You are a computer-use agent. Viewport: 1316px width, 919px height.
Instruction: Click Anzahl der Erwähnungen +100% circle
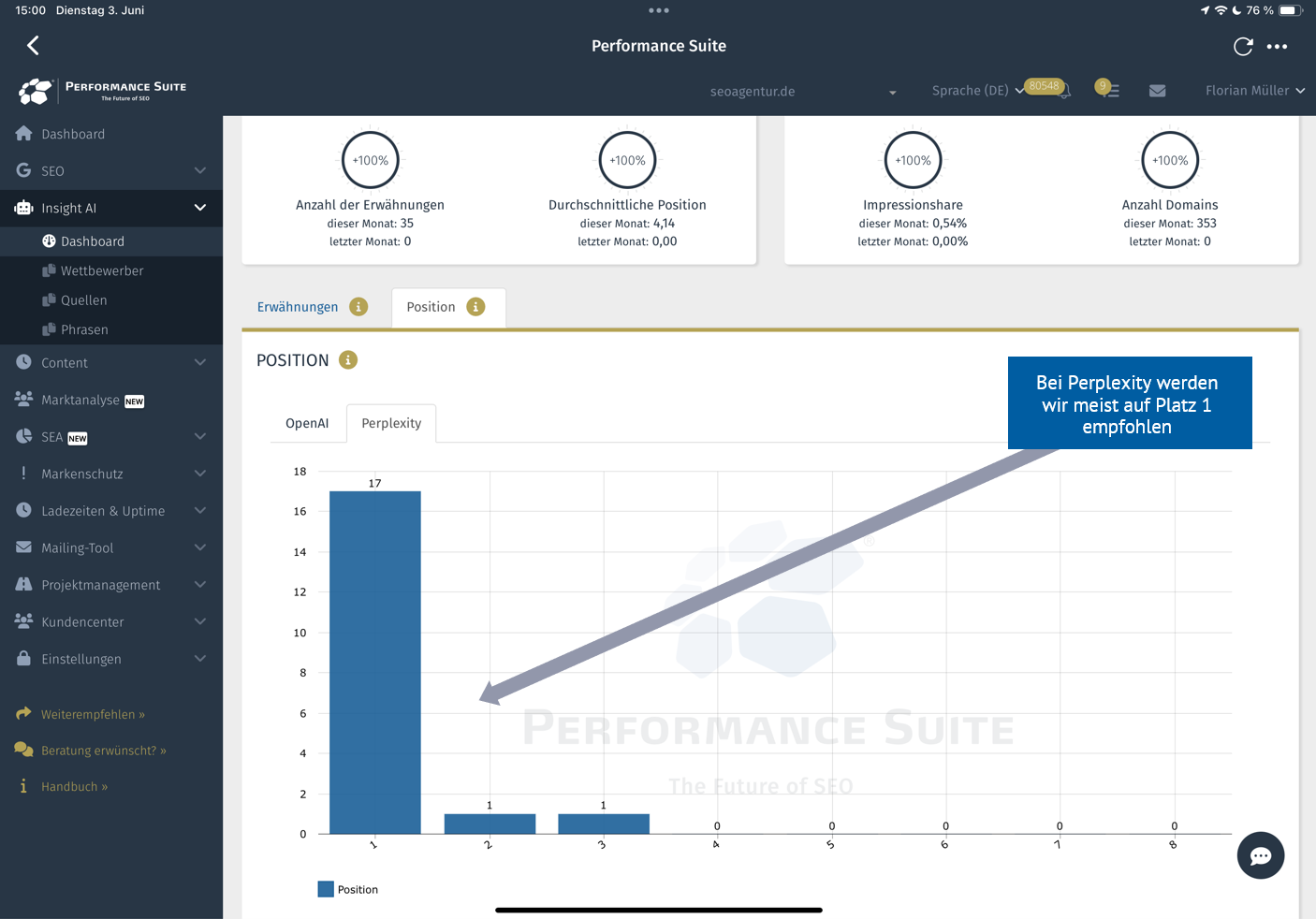[x=371, y=160]
